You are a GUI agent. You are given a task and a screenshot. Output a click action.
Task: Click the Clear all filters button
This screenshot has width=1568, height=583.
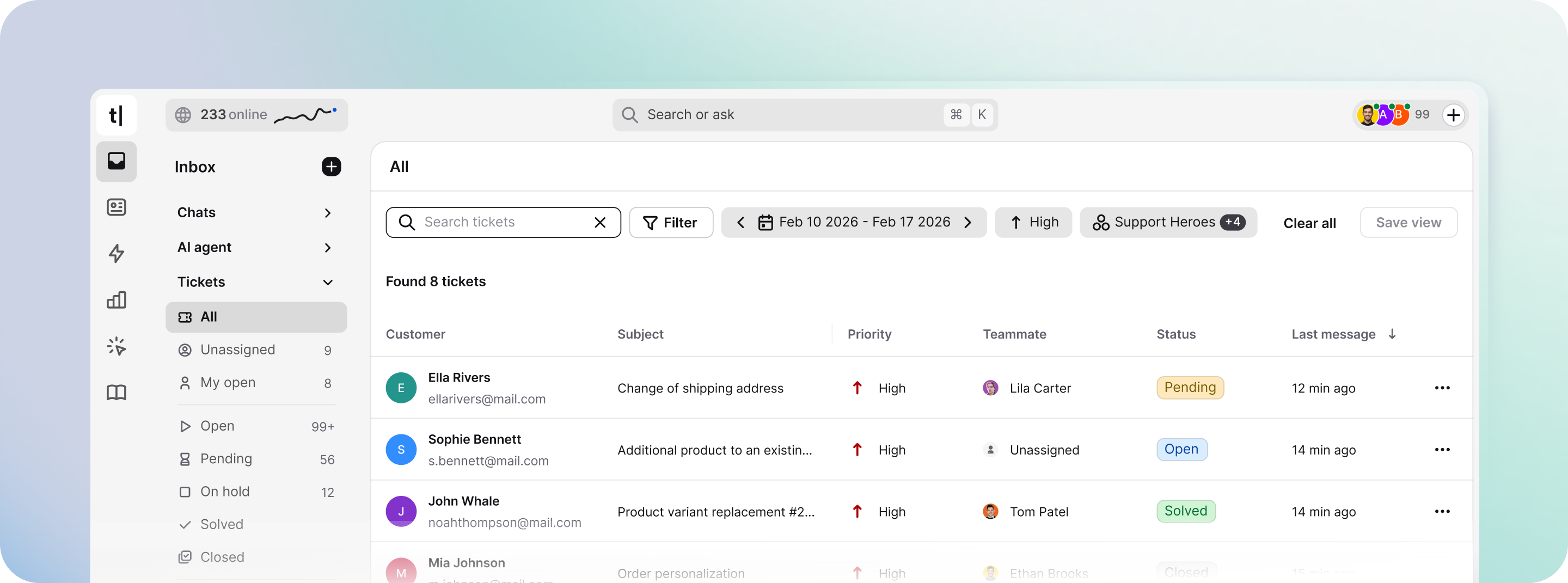(x=1309, y=222)
